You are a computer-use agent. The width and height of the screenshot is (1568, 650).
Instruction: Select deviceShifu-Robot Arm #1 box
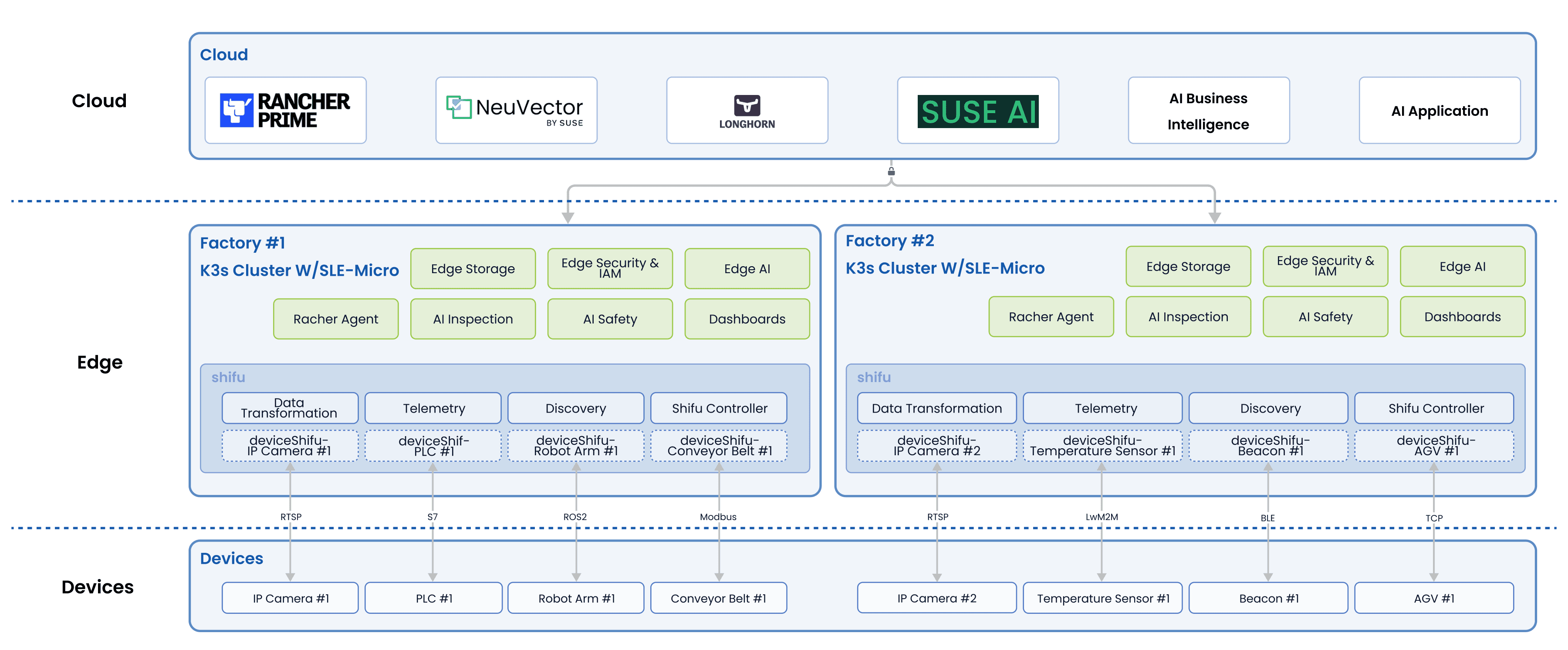[576, 446]
